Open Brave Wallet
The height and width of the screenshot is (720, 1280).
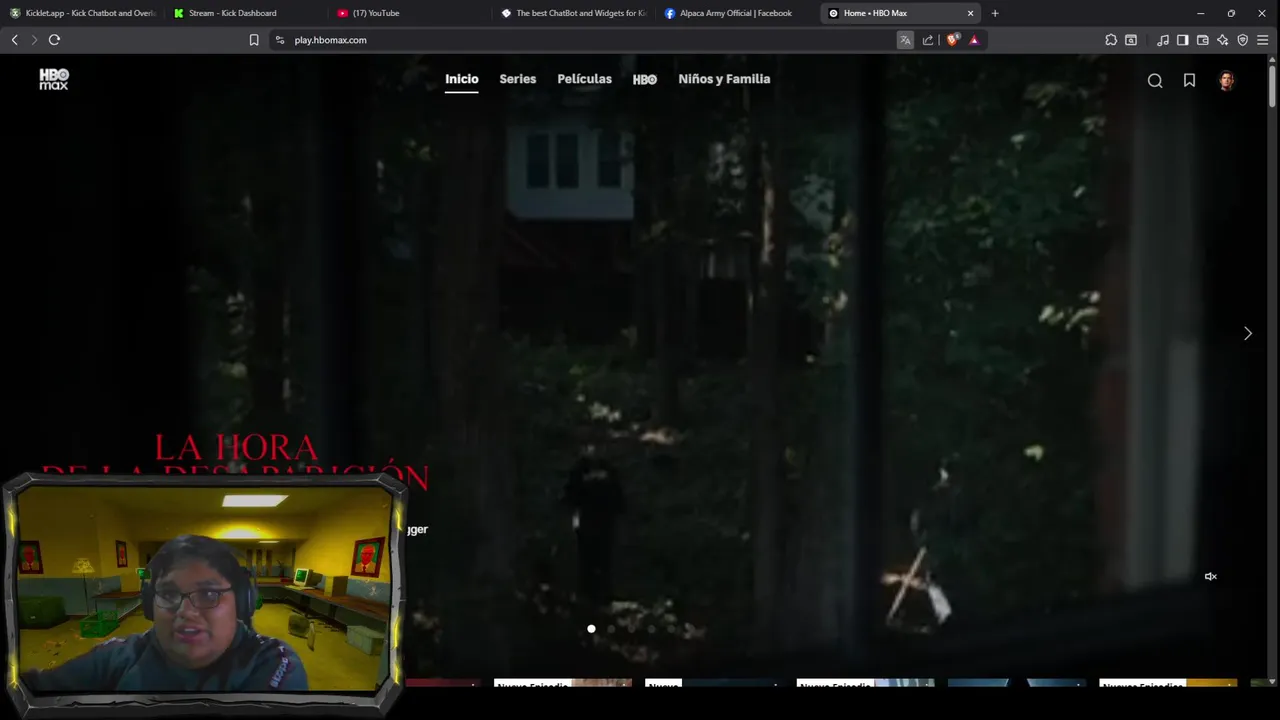tap(1203, 40)
